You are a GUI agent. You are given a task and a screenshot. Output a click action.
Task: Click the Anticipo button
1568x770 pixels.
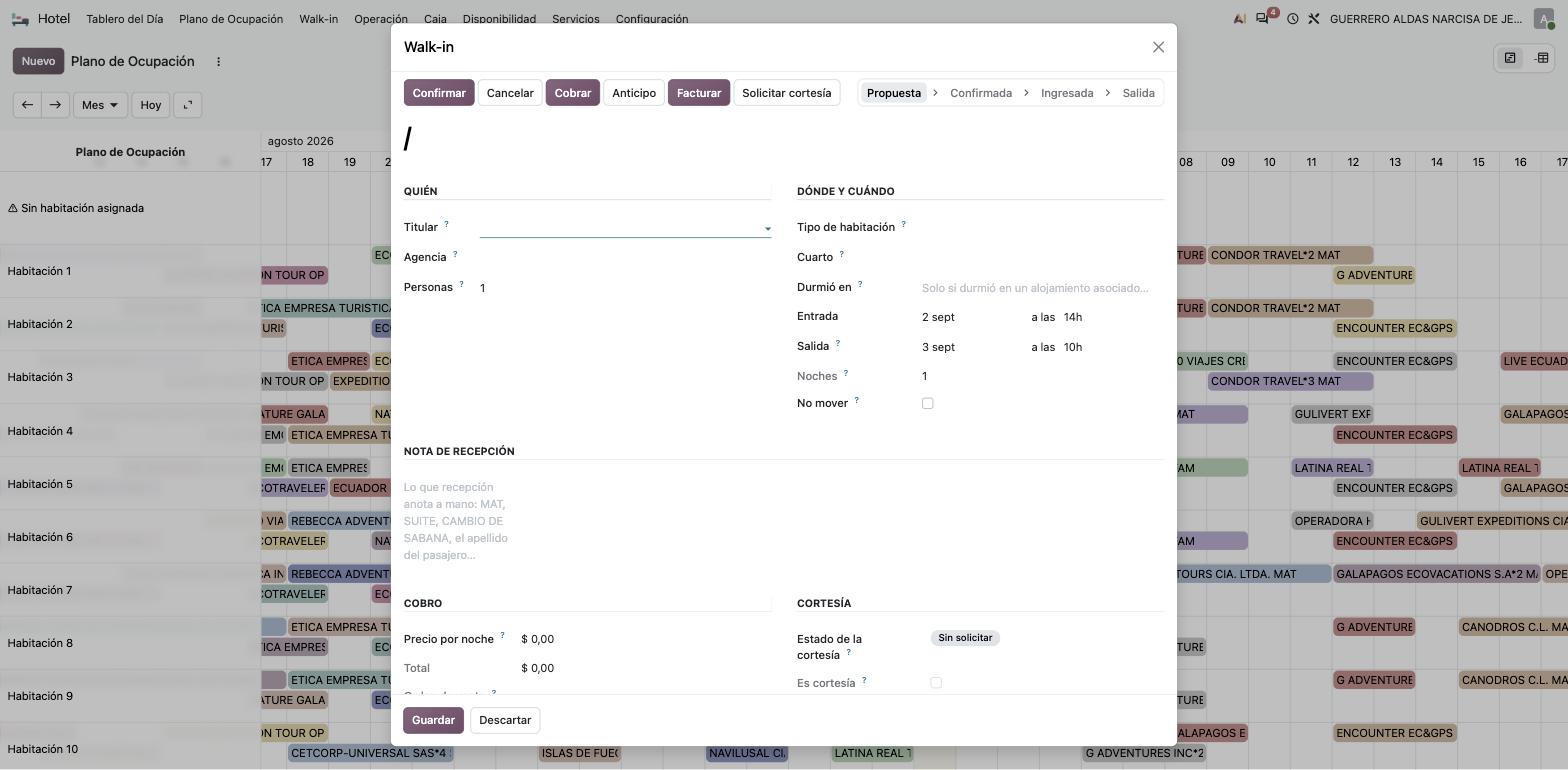pos(634,93)
